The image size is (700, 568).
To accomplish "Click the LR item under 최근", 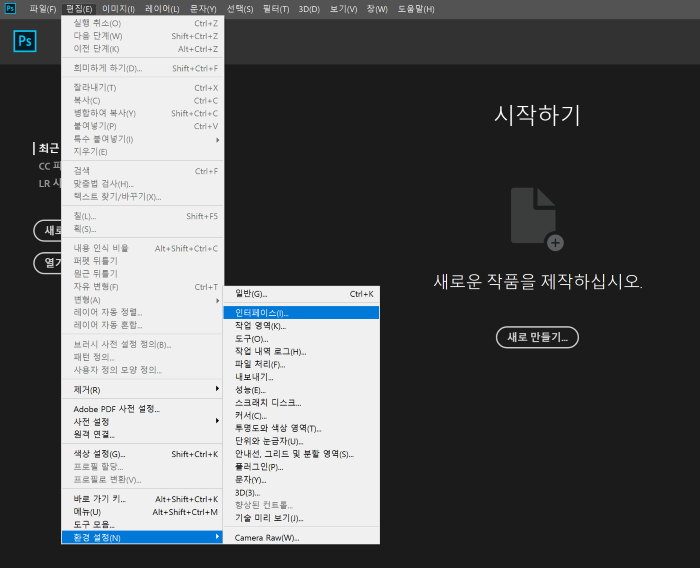I will [49, 183].
